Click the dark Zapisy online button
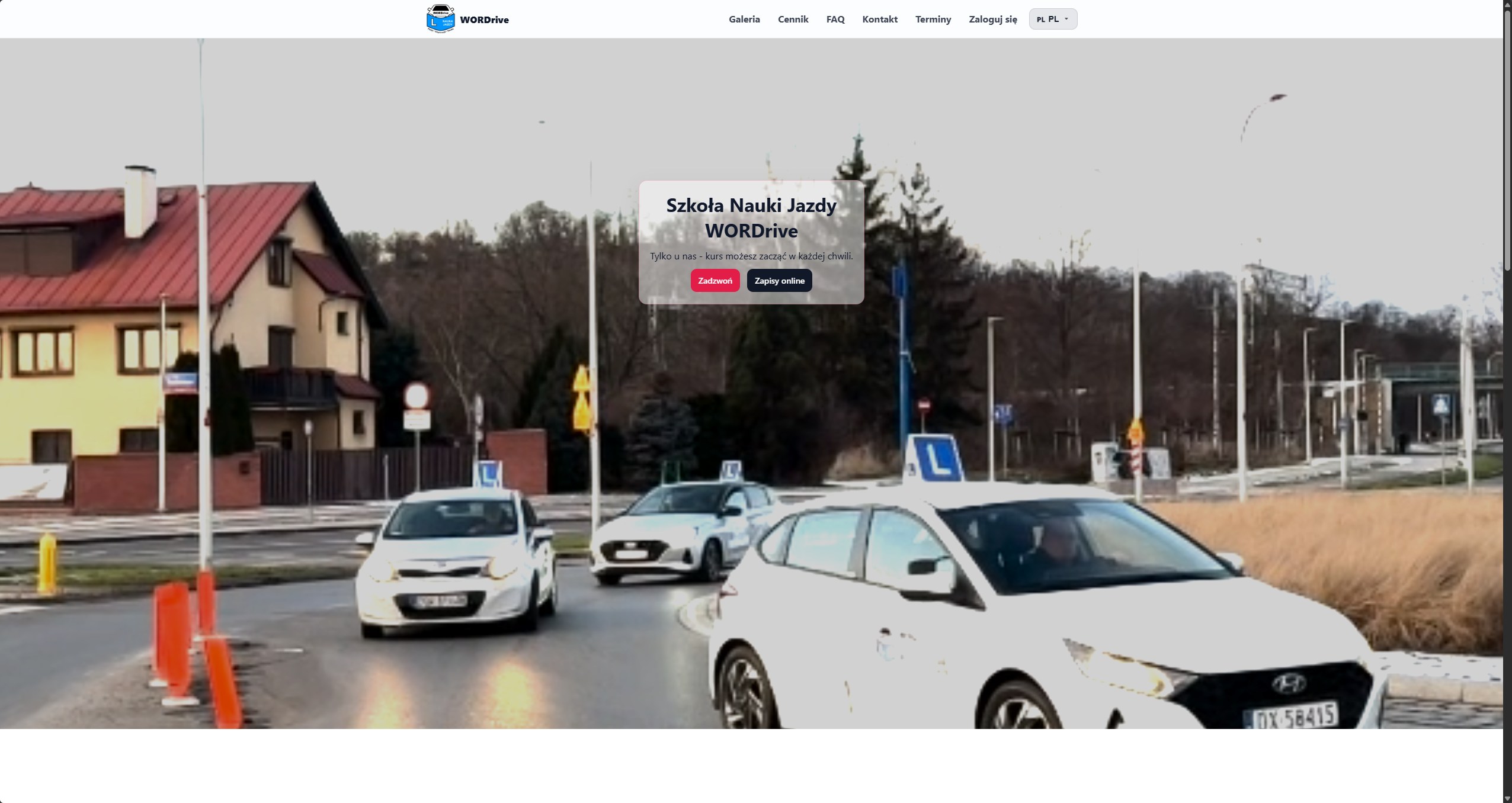Image resolution: width=1512 pixels, height=803 pixels. pos(779,280)
